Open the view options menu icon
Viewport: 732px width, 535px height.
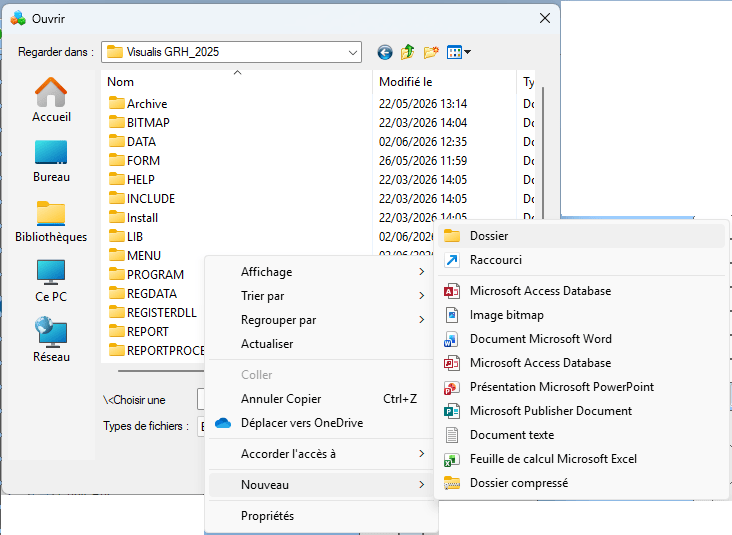coord(458,52)
